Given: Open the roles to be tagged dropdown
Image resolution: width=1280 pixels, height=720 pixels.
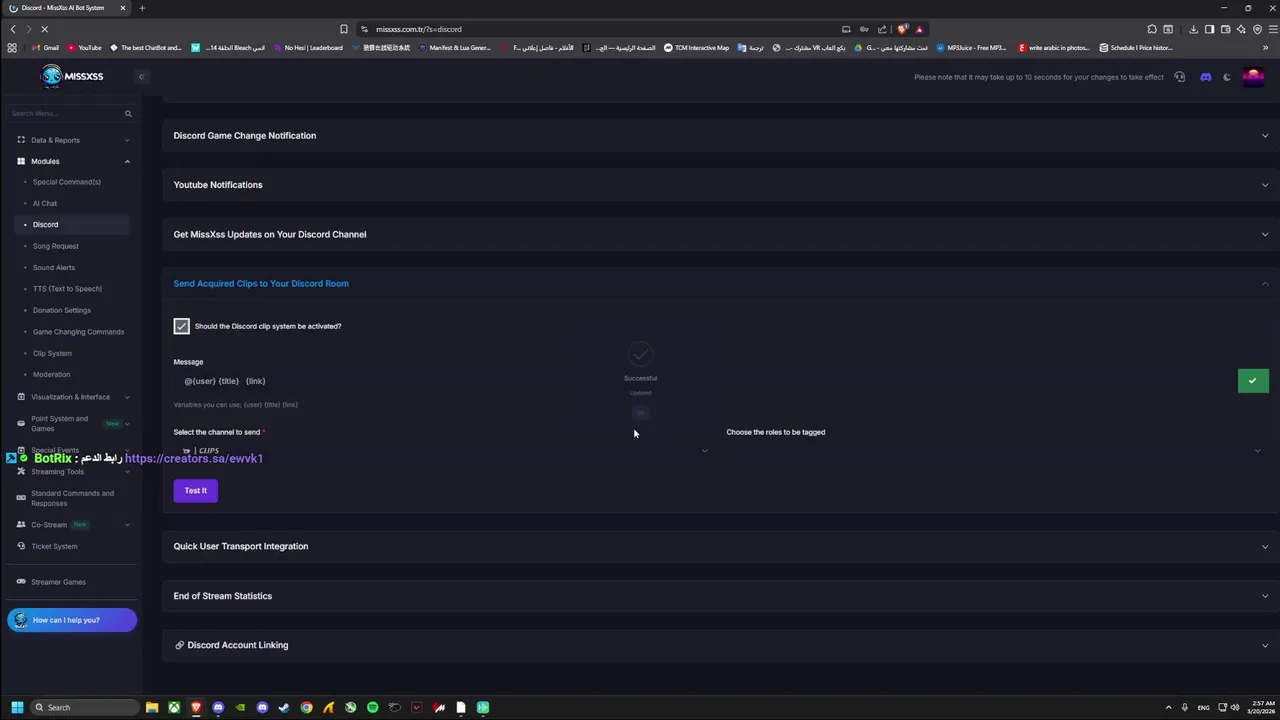Looking at the screenshot, I should pyautogui.click(x=995, y=451).
